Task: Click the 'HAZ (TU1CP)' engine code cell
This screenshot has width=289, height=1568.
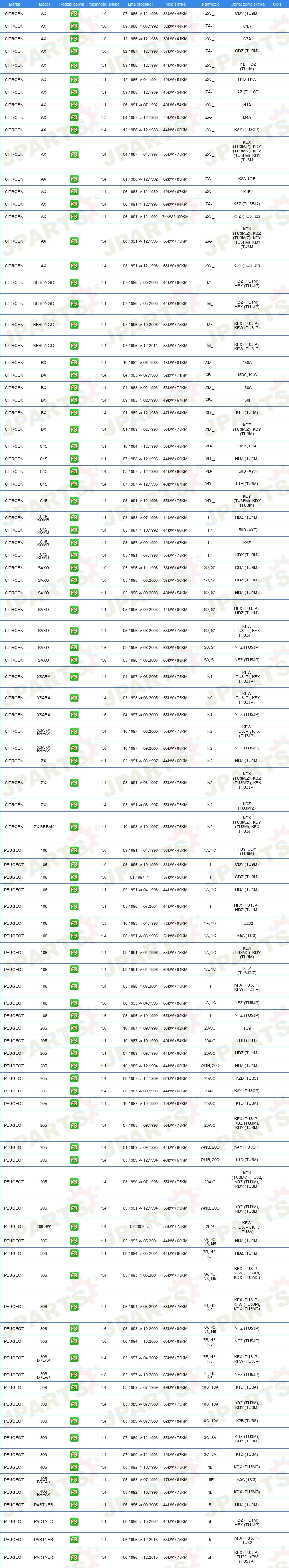Action: [x=247, y=93]
